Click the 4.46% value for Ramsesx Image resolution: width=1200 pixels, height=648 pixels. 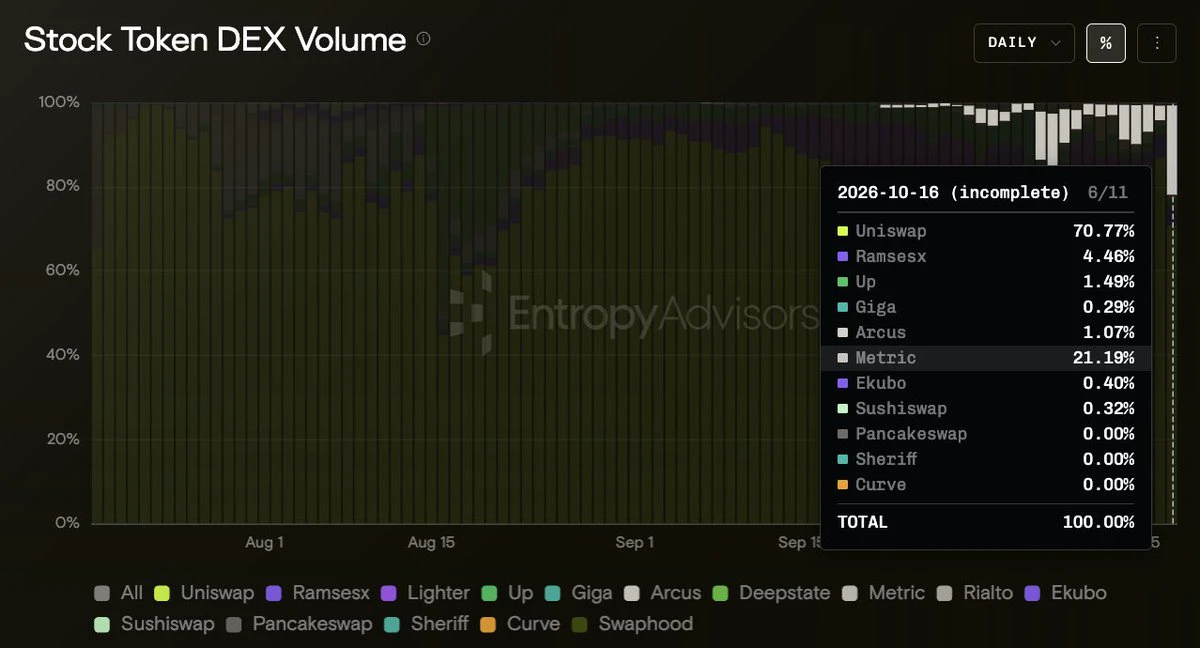coord(1108,256)
